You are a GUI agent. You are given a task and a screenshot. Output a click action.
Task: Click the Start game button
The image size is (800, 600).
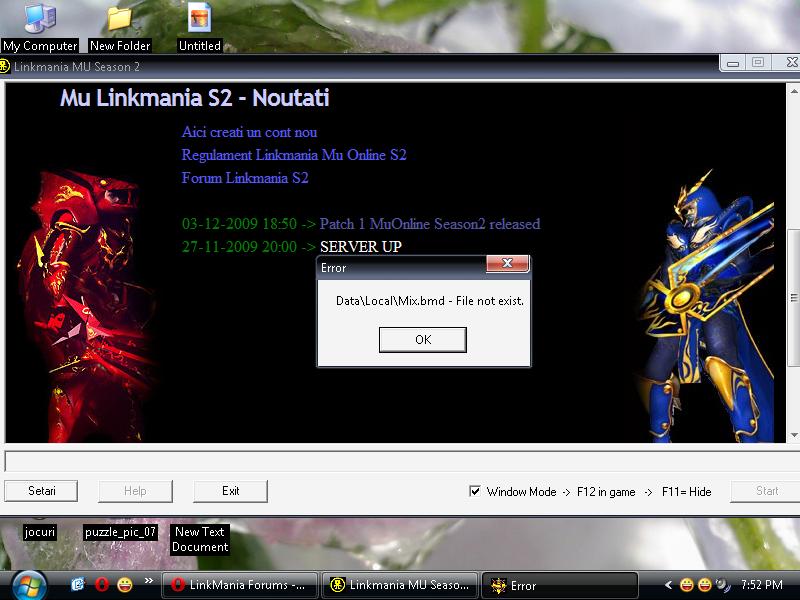pos(766,491)
